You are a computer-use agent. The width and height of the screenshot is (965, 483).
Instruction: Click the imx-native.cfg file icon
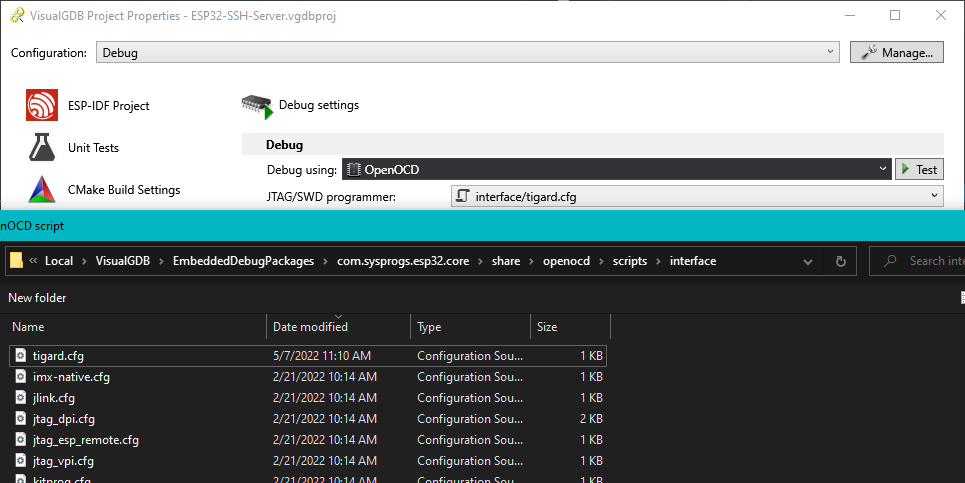coord(21,377)
